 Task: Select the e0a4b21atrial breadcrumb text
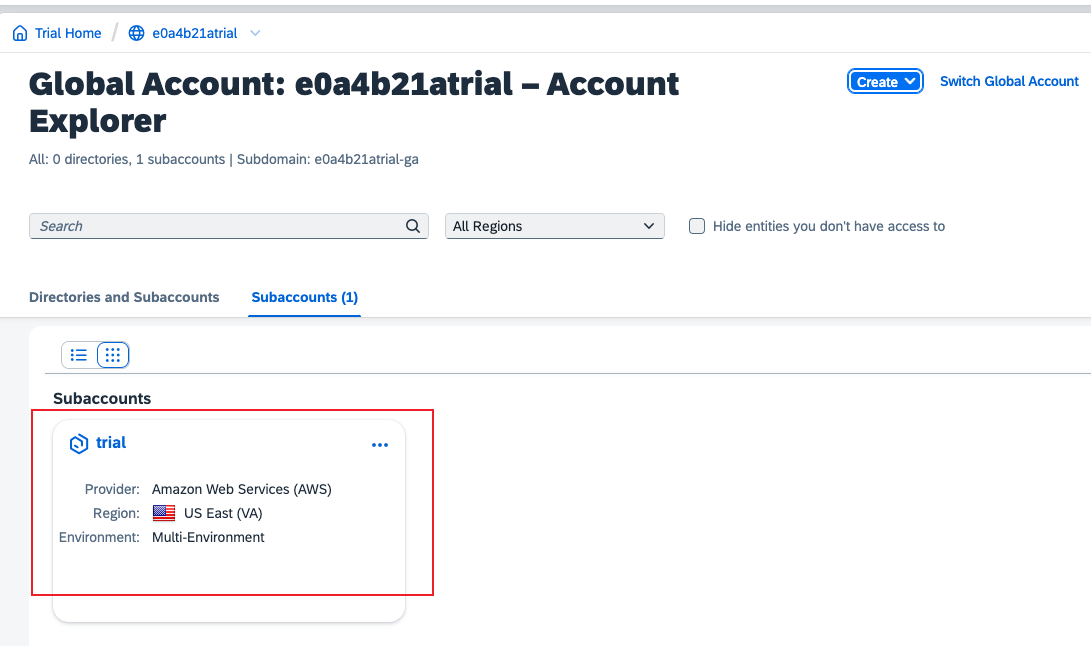pyautogui.click(x=194, y=33)
